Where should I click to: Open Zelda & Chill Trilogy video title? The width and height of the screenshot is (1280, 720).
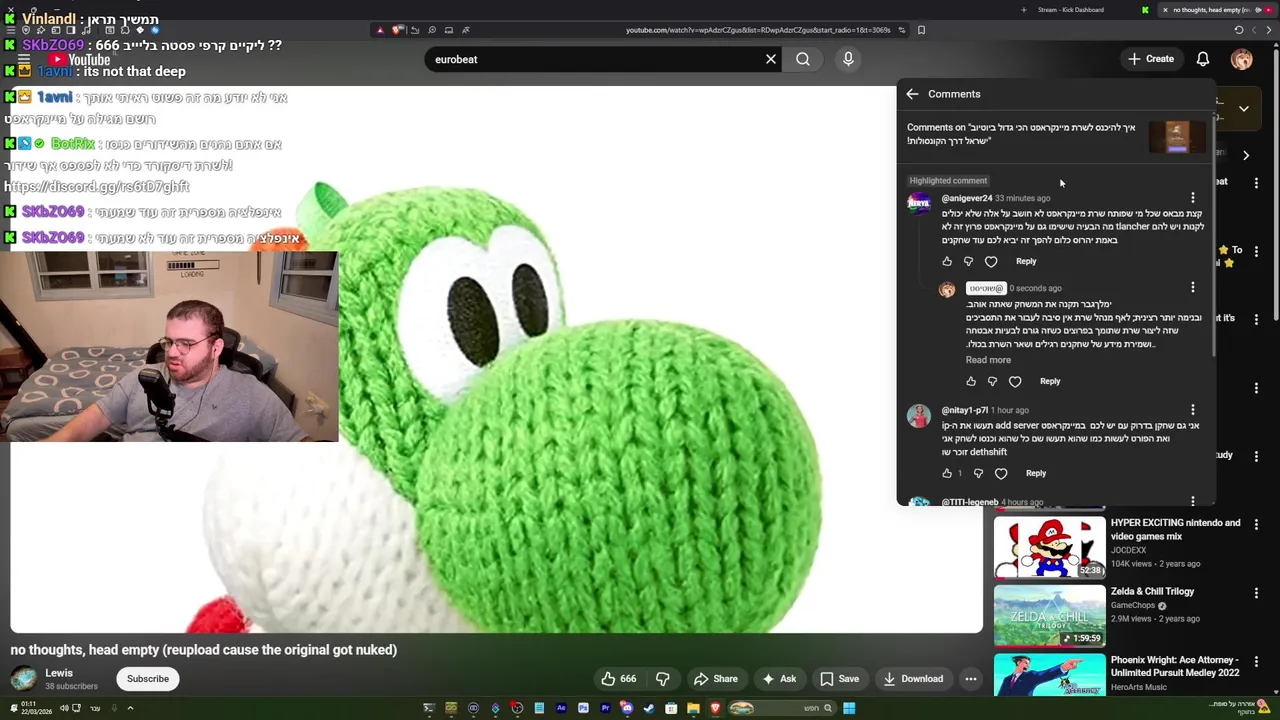click(x=1152, y=591)
